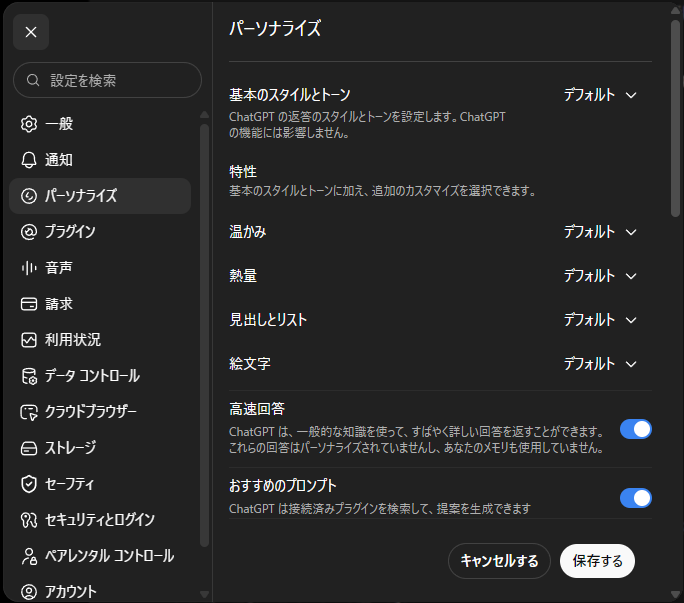
Task: Click the 高速回答 heading text
Action: [257, 409]
